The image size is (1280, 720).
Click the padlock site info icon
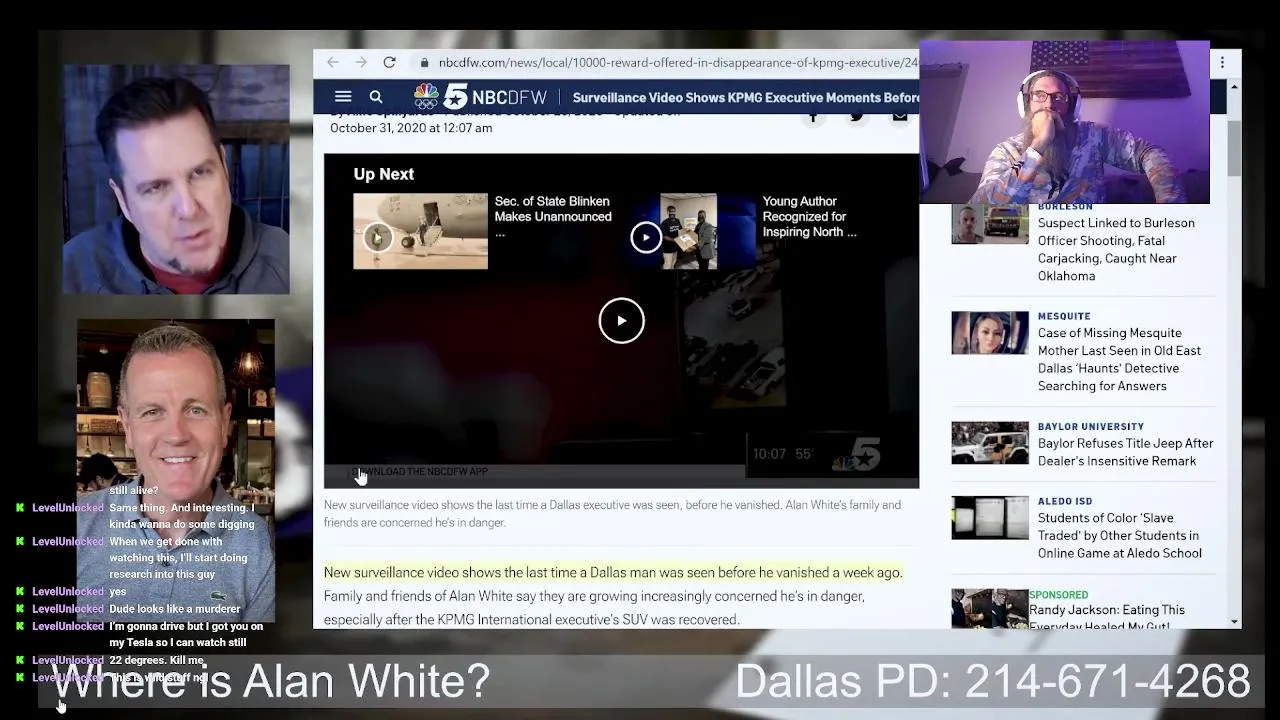pos(425,62)
